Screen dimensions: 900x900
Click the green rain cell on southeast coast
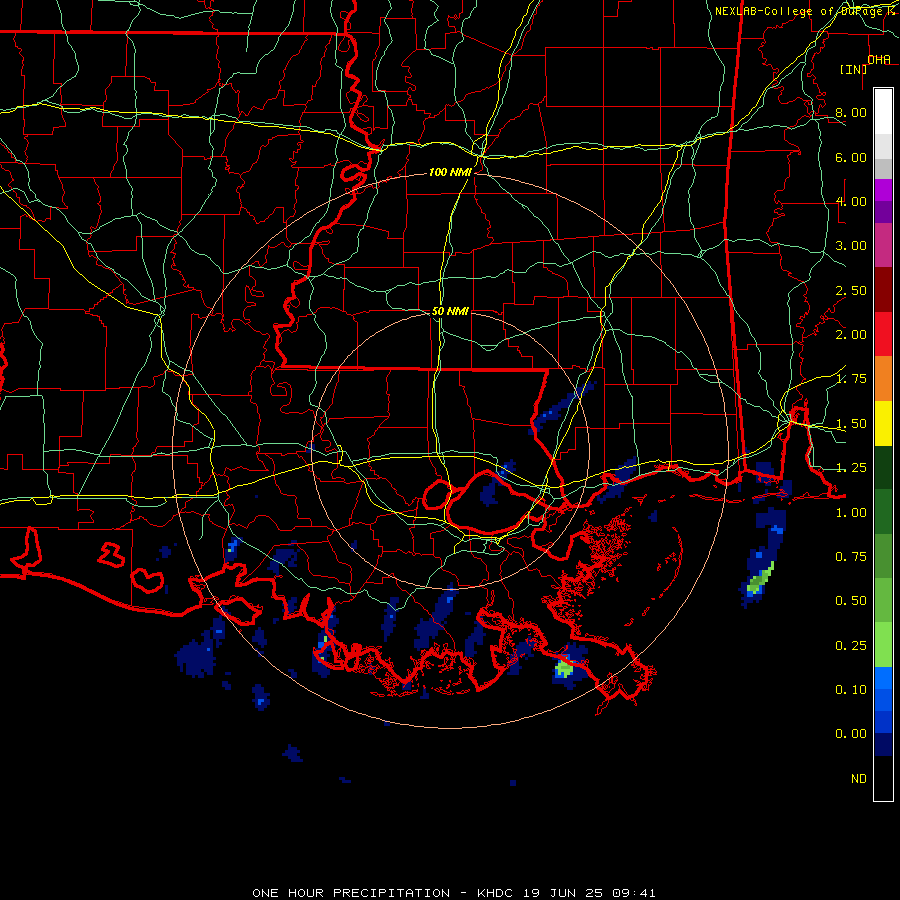(x=564, y=668)
